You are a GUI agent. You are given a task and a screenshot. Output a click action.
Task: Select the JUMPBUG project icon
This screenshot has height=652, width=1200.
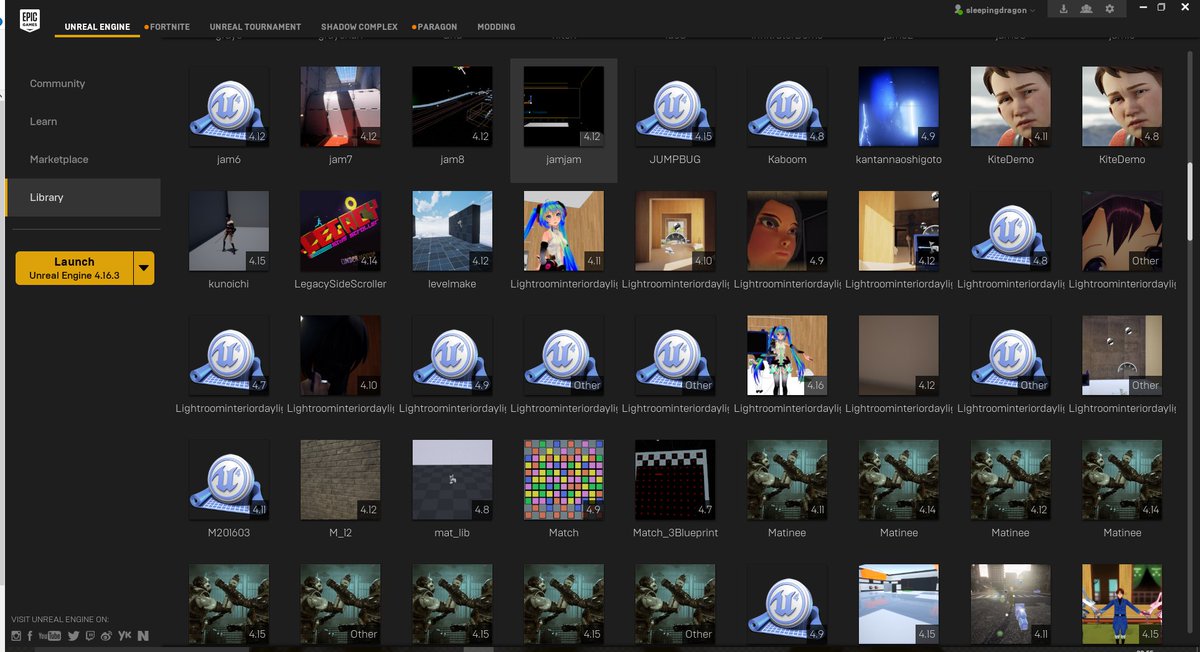676,107
